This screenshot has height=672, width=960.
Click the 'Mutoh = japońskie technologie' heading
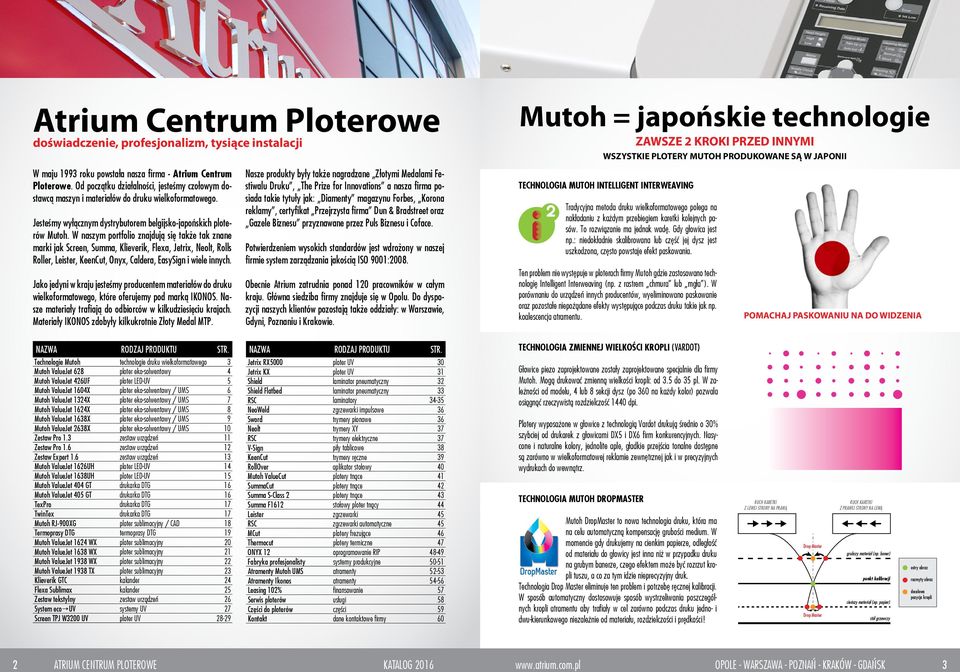[724, 116]
